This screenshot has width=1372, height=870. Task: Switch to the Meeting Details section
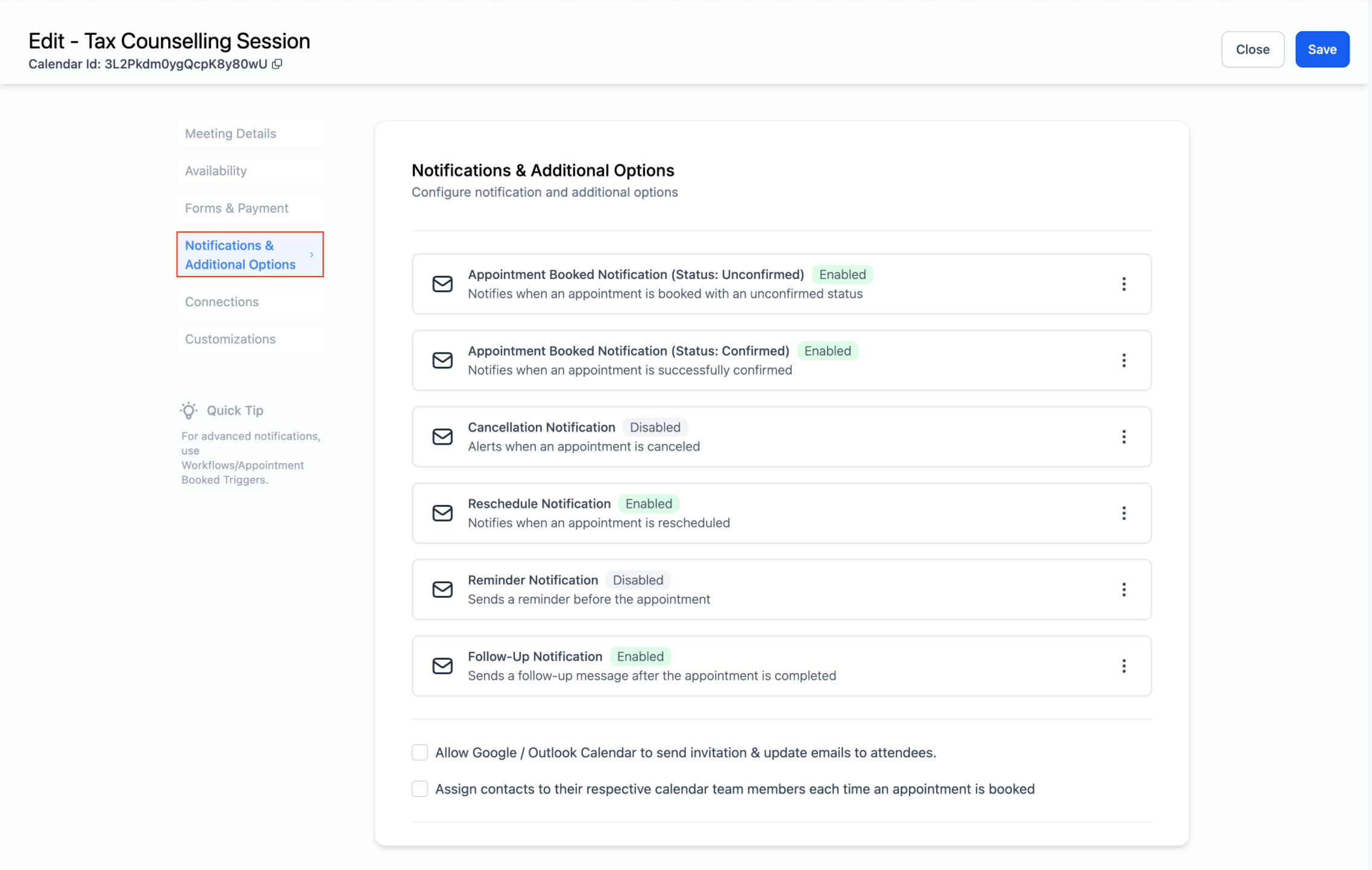pos(230,133)
